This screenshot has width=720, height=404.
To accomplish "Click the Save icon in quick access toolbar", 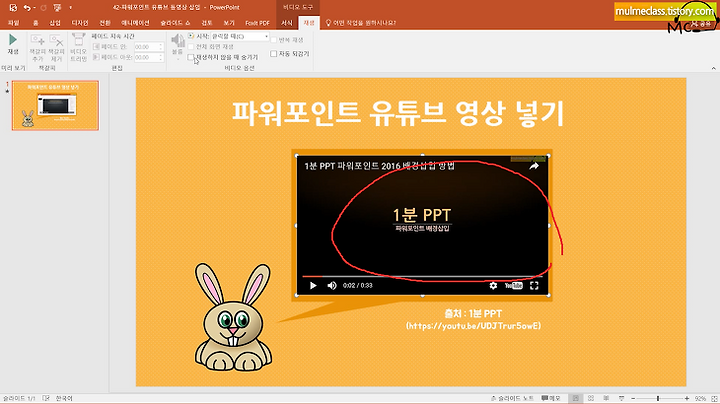I will coord(13,7).
